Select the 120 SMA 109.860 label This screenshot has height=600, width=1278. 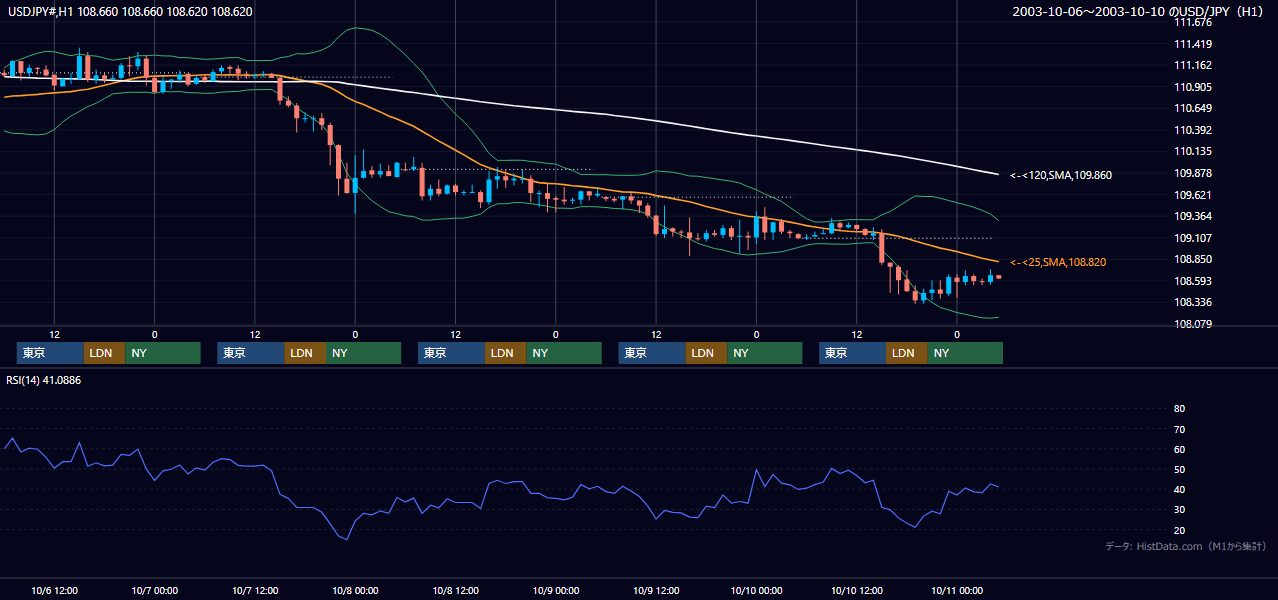click(x=1060, y=175)
